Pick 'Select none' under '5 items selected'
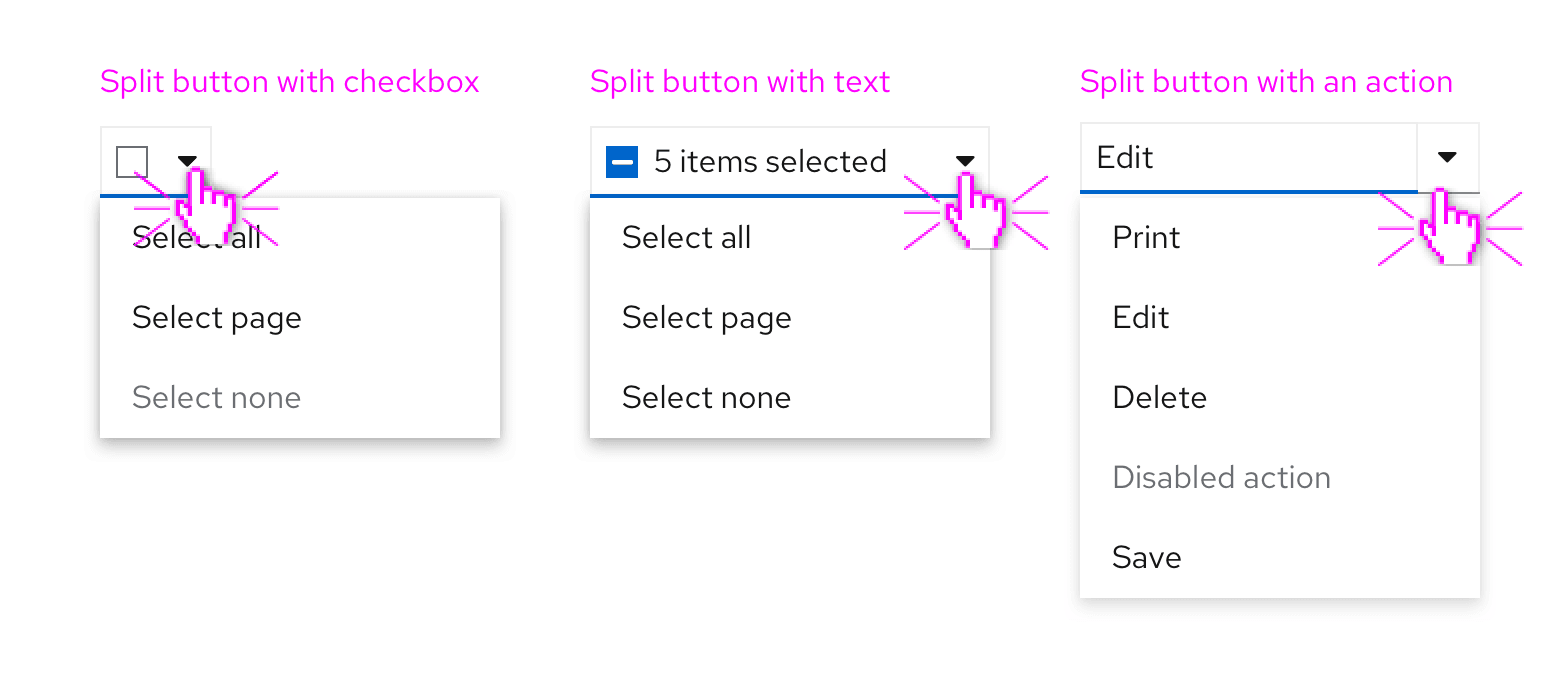This screenshot has width=1544, height=698. coord(707,398)
